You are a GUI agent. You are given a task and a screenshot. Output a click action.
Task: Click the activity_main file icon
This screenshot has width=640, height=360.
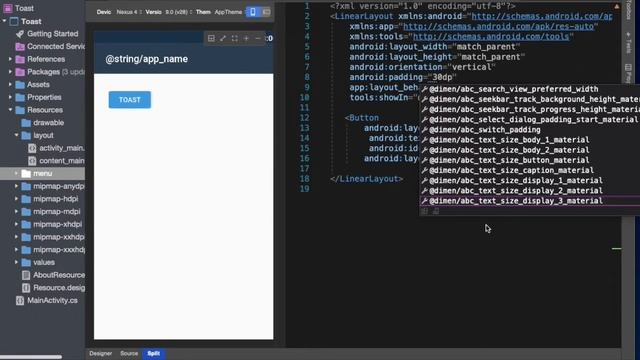32,148
